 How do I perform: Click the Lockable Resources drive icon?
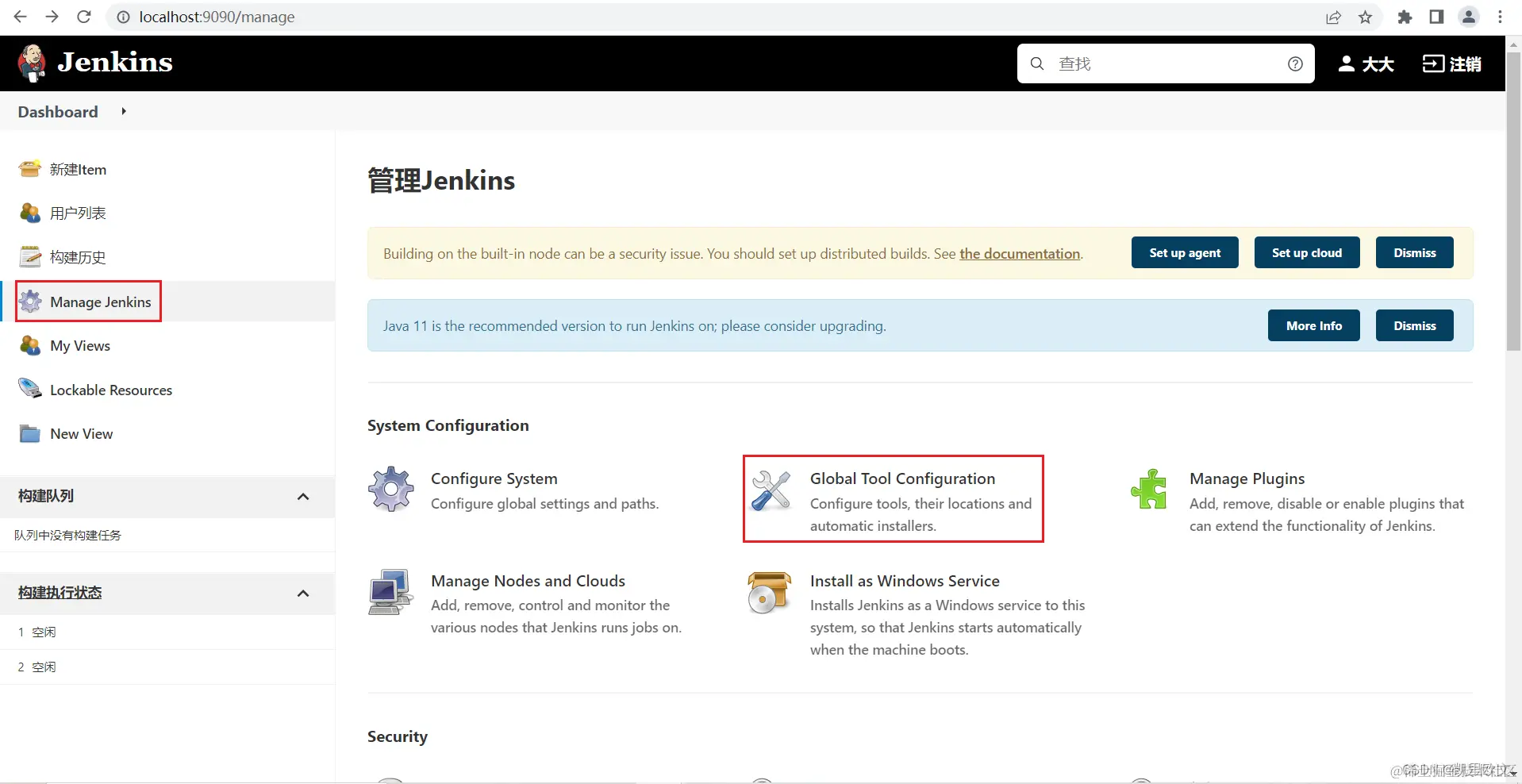click(x=30, y=389)
